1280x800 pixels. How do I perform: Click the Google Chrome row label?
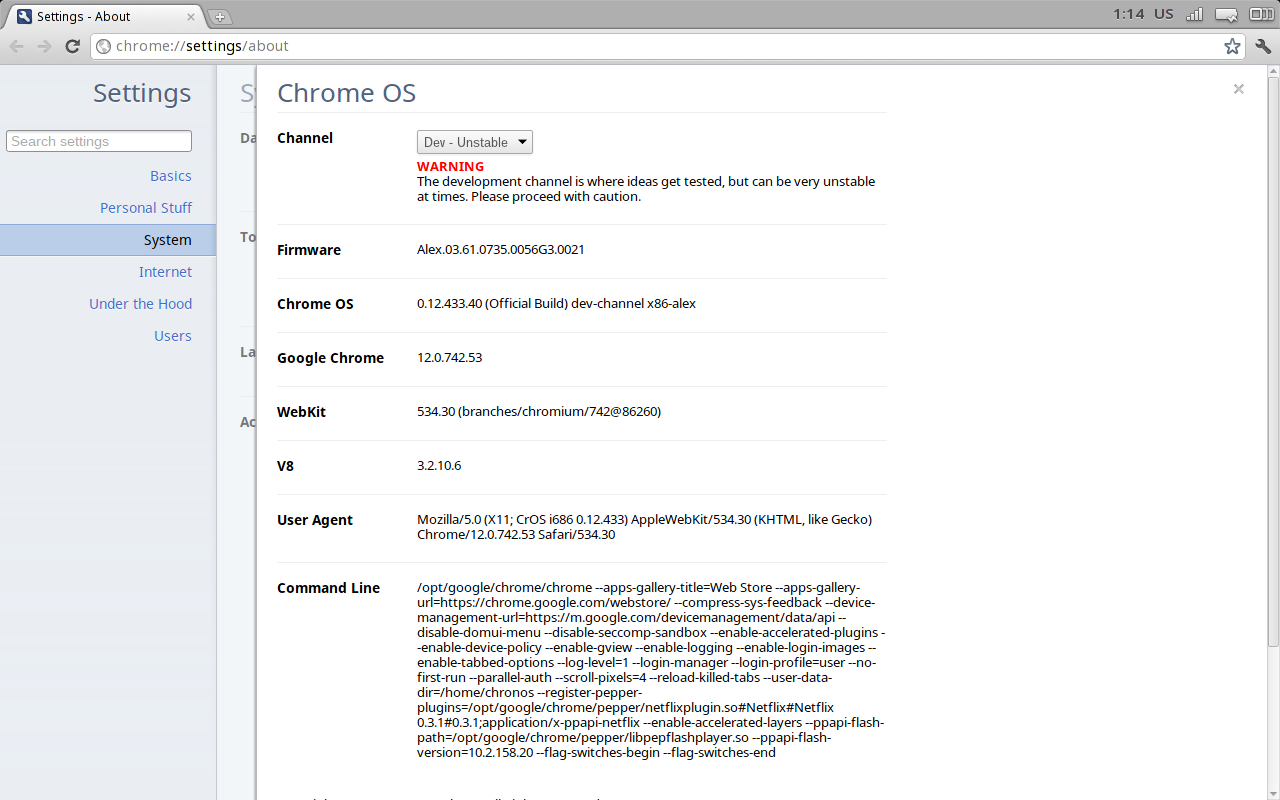click(330, 358)
